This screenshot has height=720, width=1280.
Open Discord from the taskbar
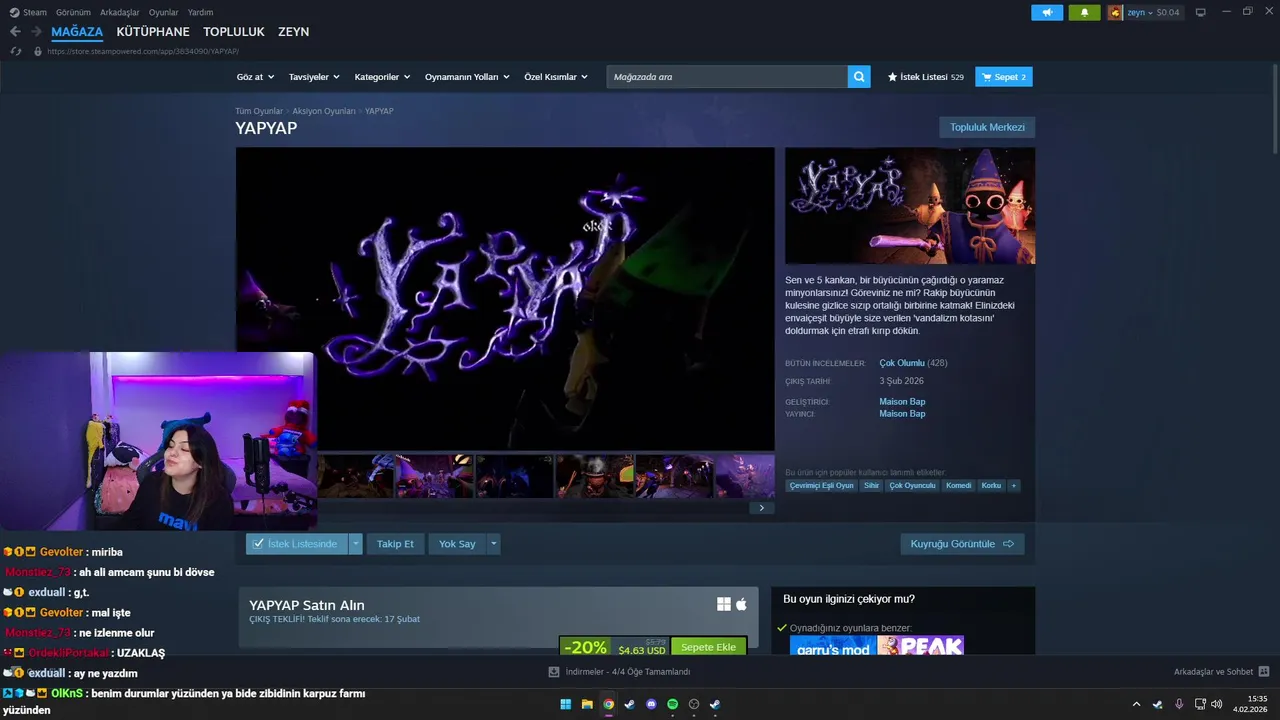651,704
